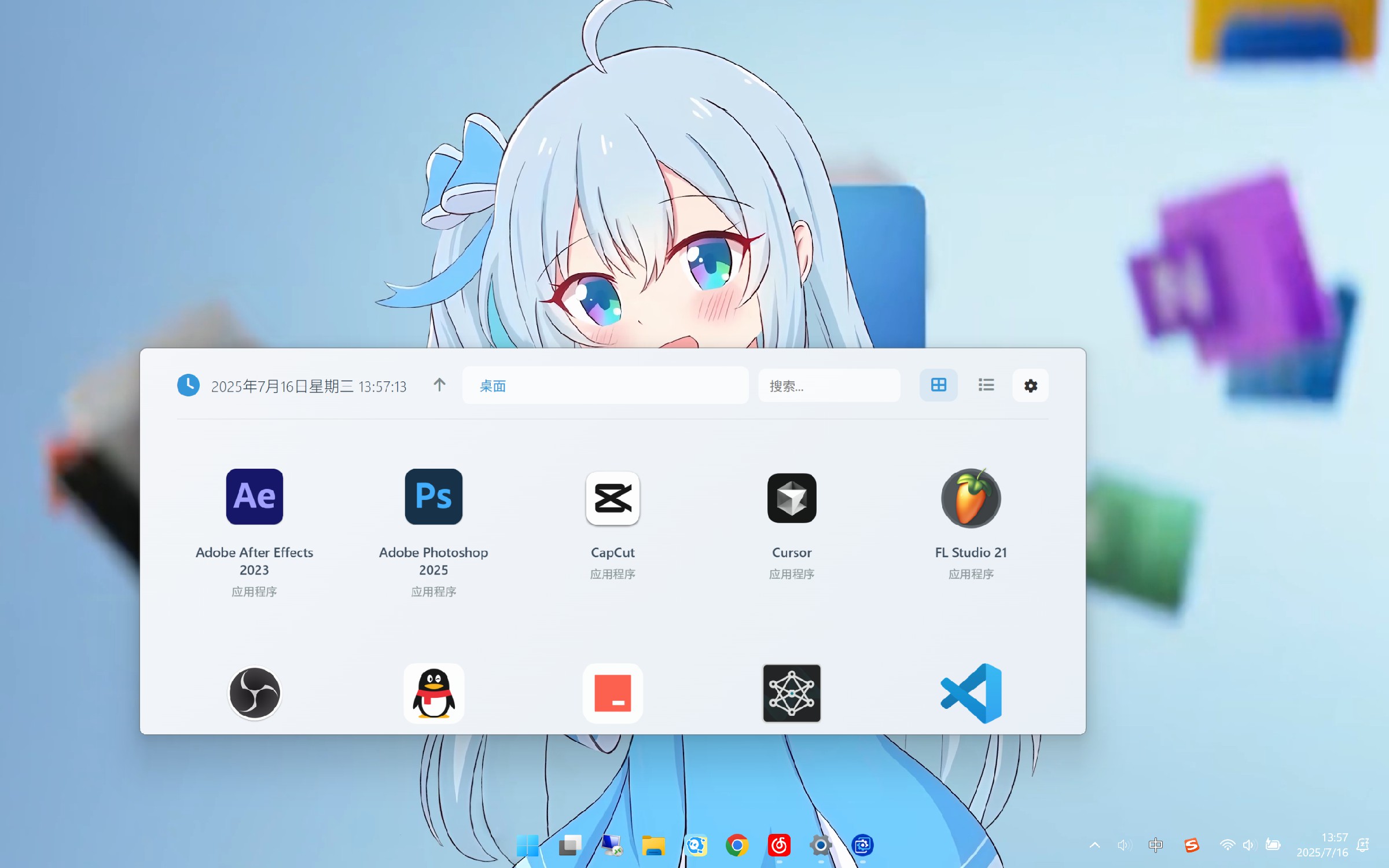Select the network-graph app in the bottom row
This screenshot has width=1389, height=868.
coord(791,693)
